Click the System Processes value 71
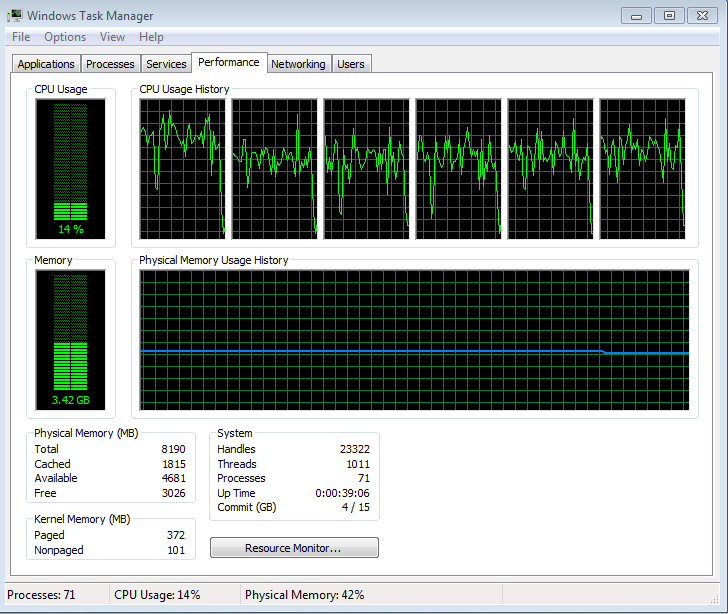 pyautogui.click(x=364, y=478)
